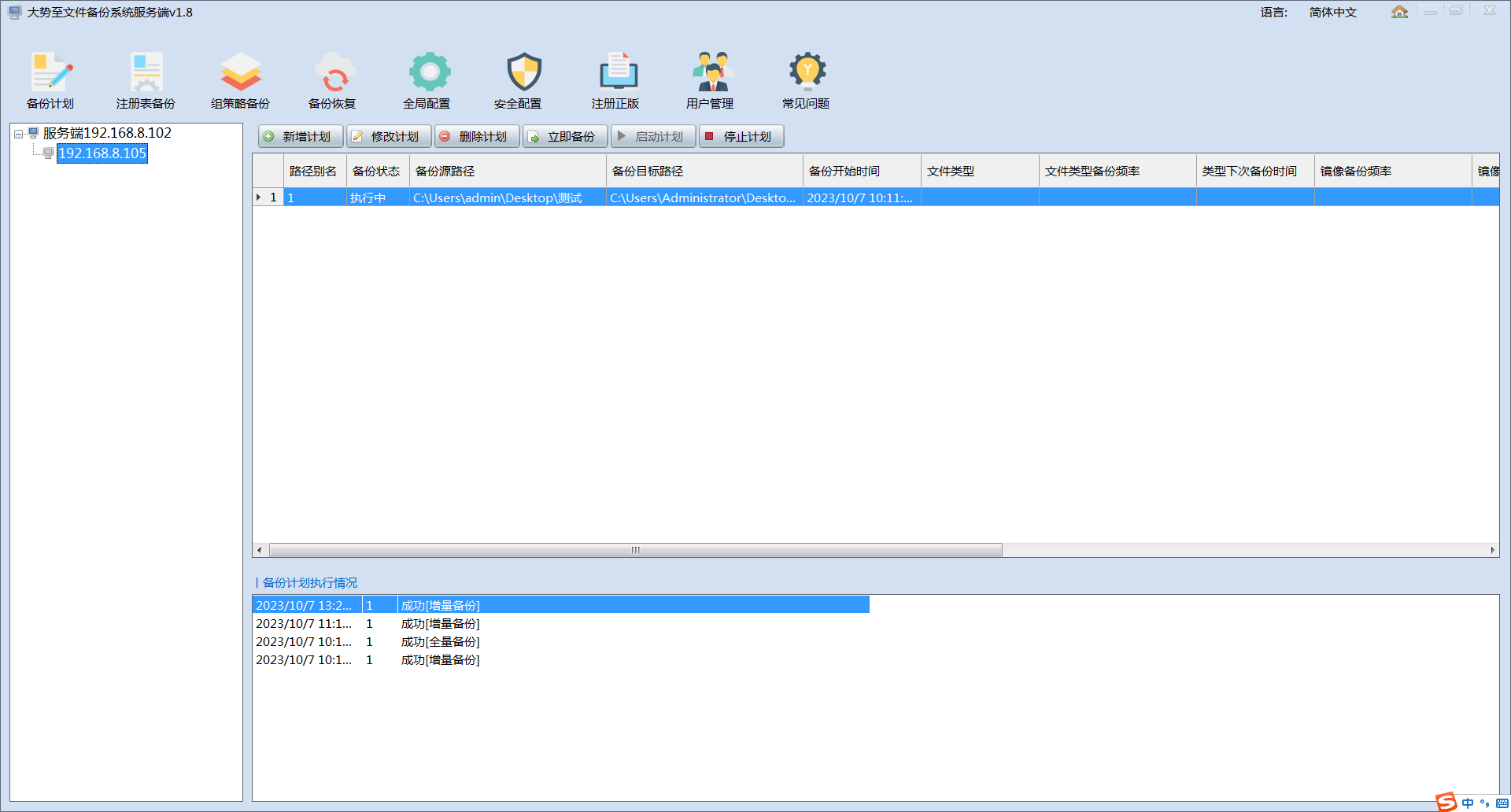Viewport: 1511px width, 812px height.
Task: Open the 简体中文 language selector
Action: [1332, 13]
